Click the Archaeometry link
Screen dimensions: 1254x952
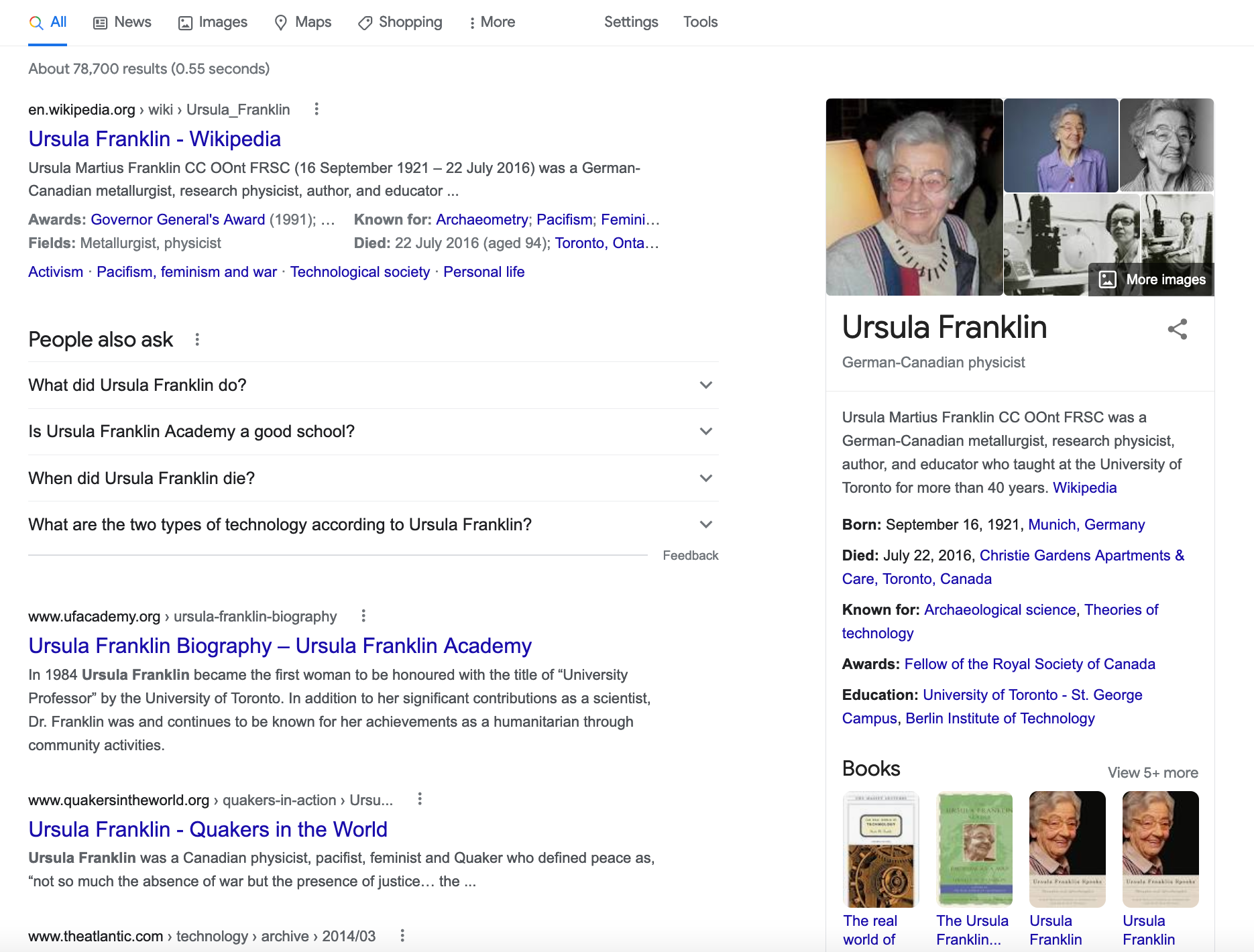pyautogui.click(x=481, y=220)
